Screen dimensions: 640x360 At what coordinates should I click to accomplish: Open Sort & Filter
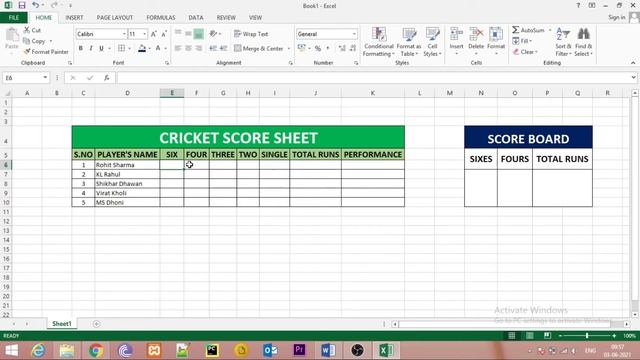pyautogui.click(x=563, y=42)
